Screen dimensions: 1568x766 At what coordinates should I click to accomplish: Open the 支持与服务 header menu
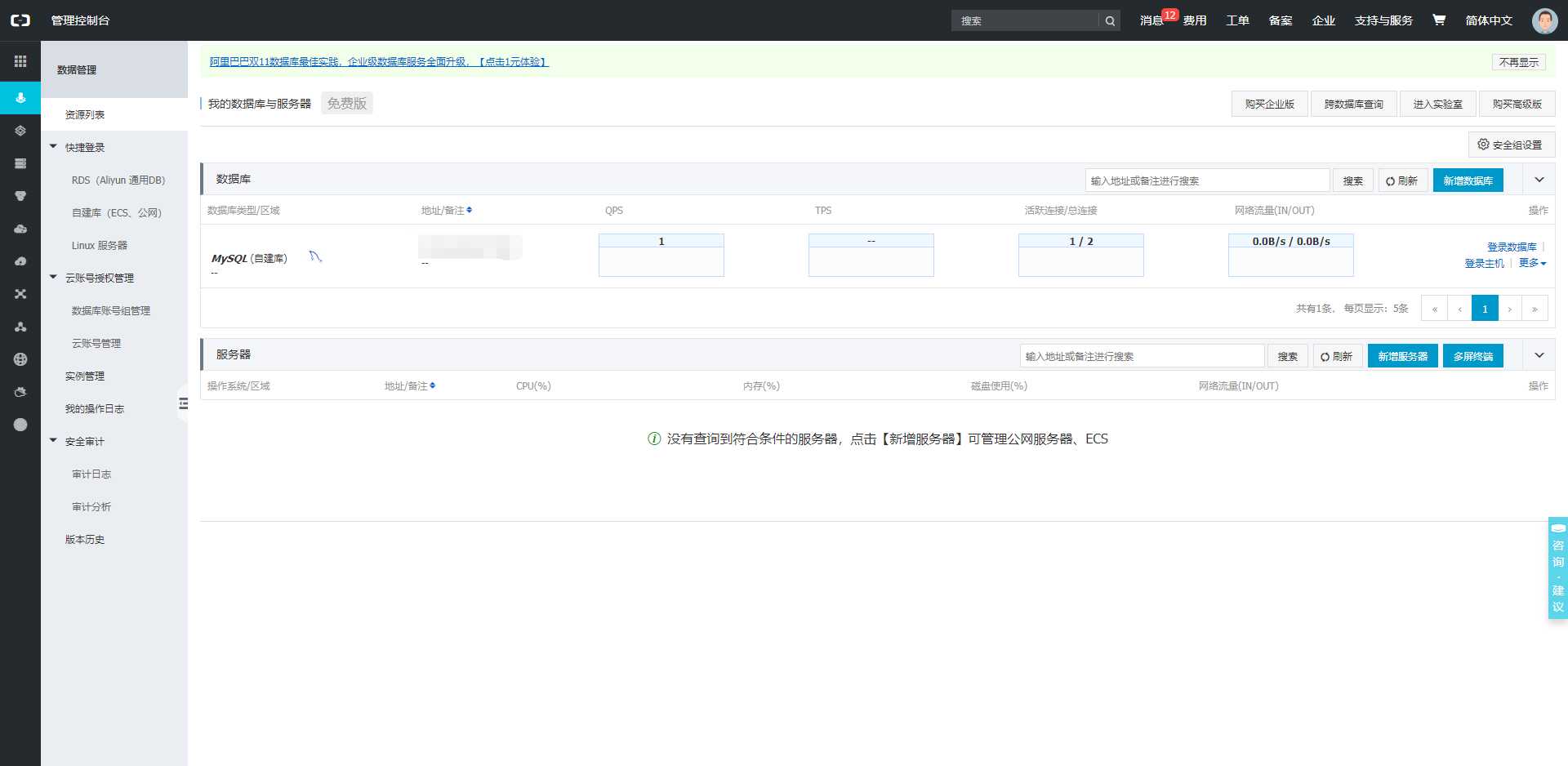pos(1383,20)
